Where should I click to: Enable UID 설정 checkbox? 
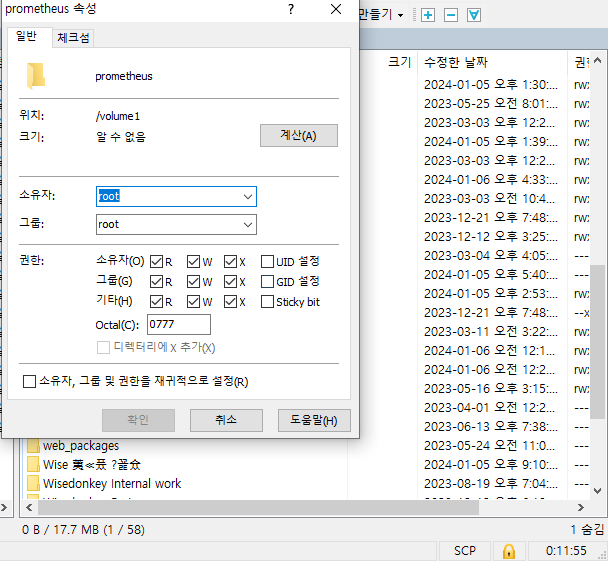[267, 262]
